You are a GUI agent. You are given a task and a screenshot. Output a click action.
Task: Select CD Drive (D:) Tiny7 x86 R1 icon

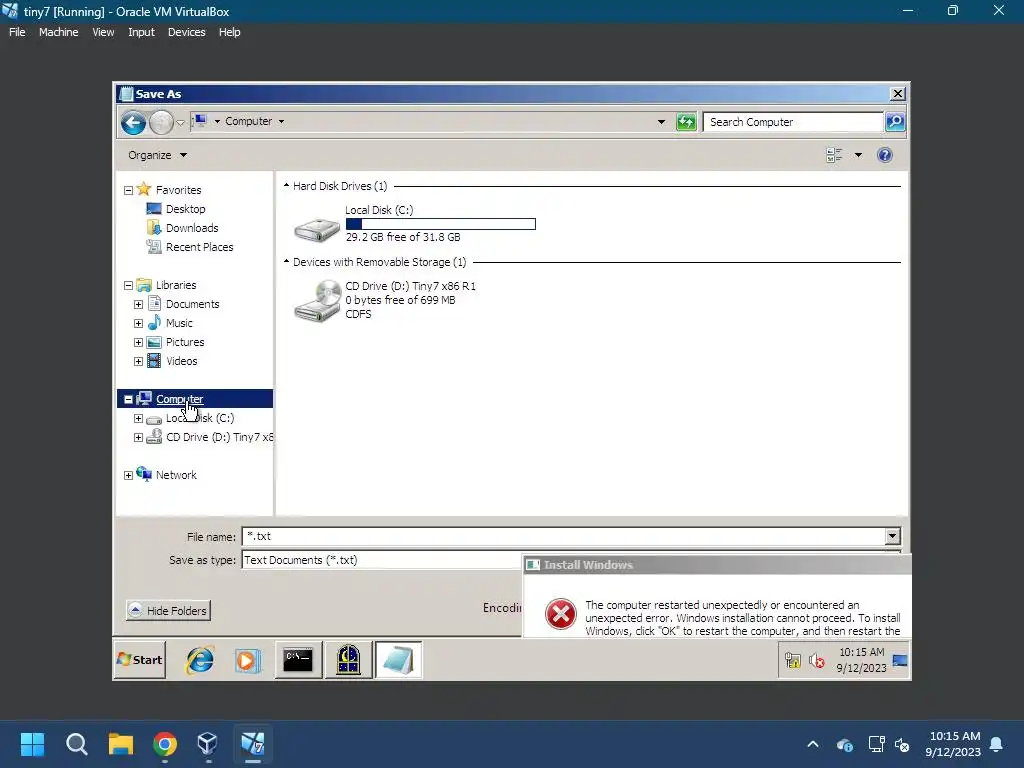click(317, 300)
